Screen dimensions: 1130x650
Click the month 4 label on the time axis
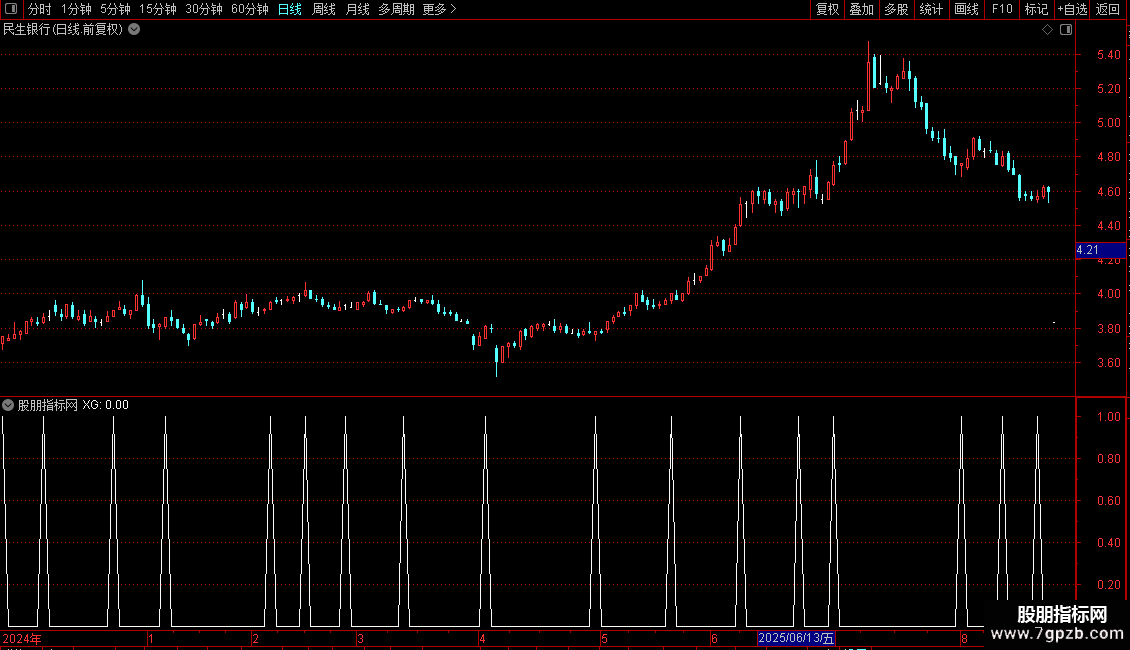482,638
